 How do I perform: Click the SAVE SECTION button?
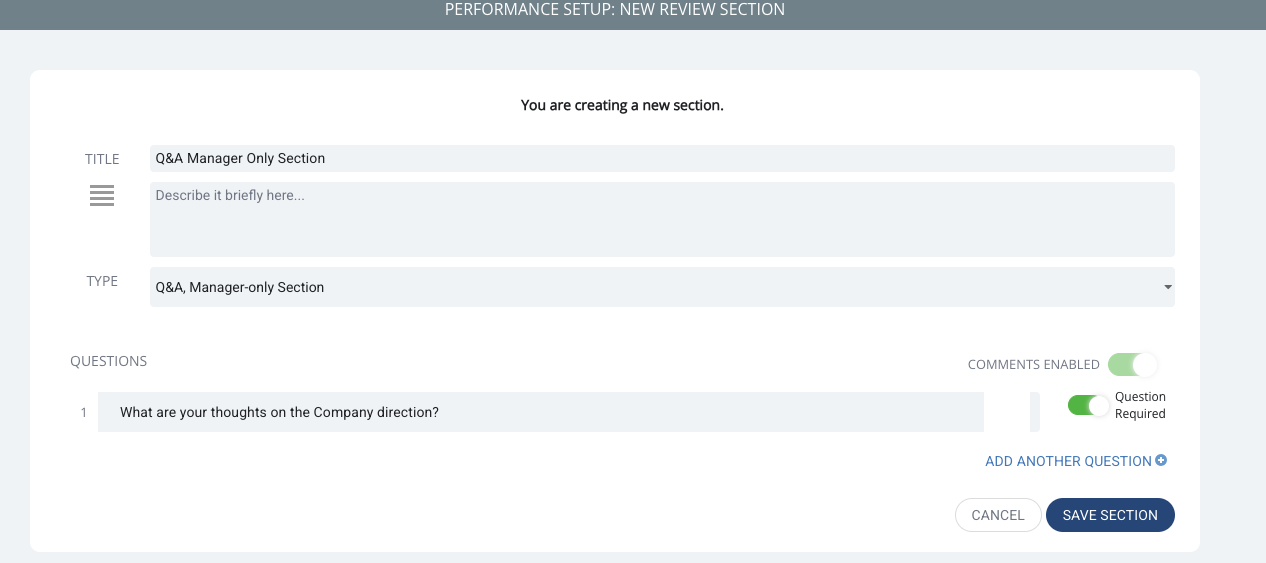(1110, 515)
